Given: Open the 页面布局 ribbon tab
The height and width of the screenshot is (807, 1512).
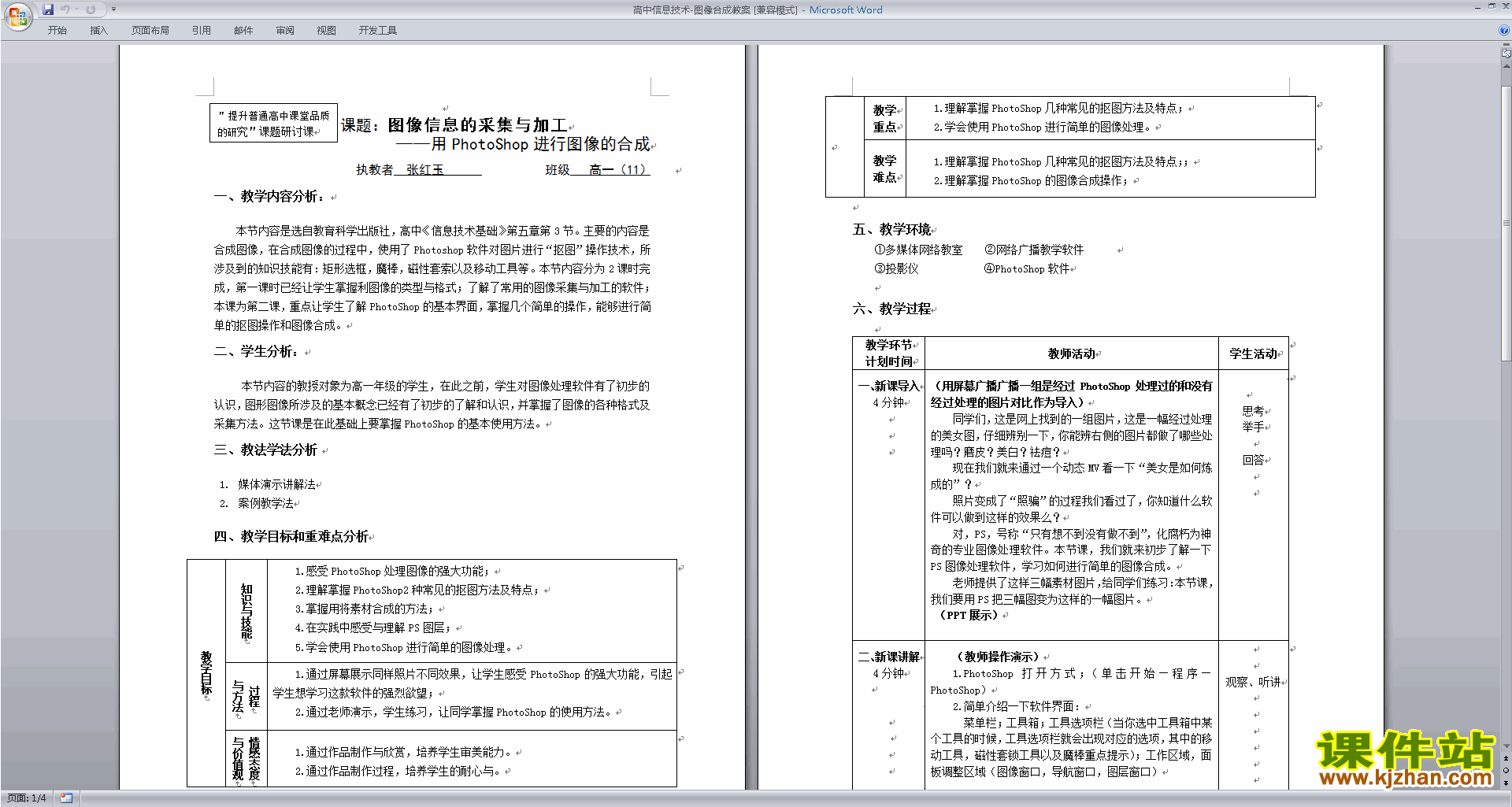Looking at the screenshot, I should [150, 31].
